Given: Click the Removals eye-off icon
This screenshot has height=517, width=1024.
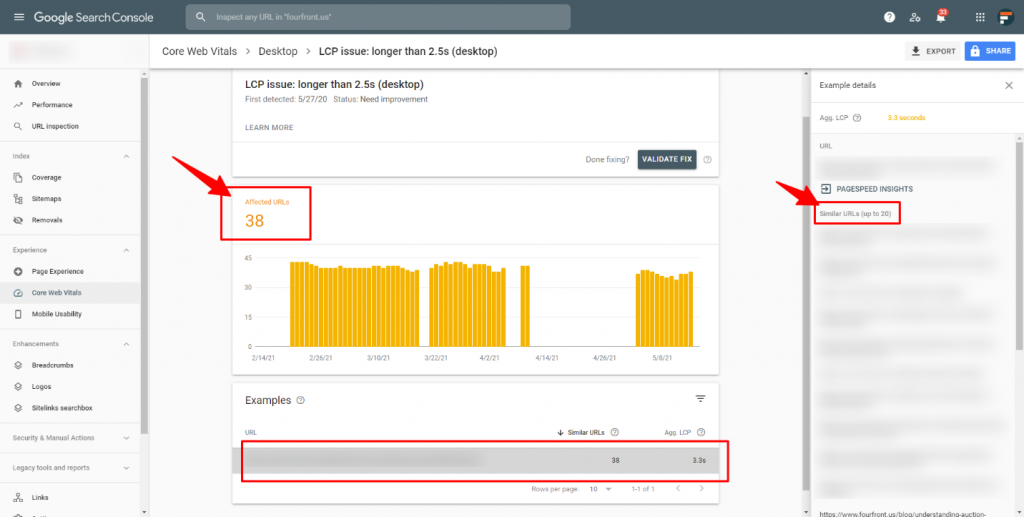Looking at the screenshot, I should coord(18,220).
